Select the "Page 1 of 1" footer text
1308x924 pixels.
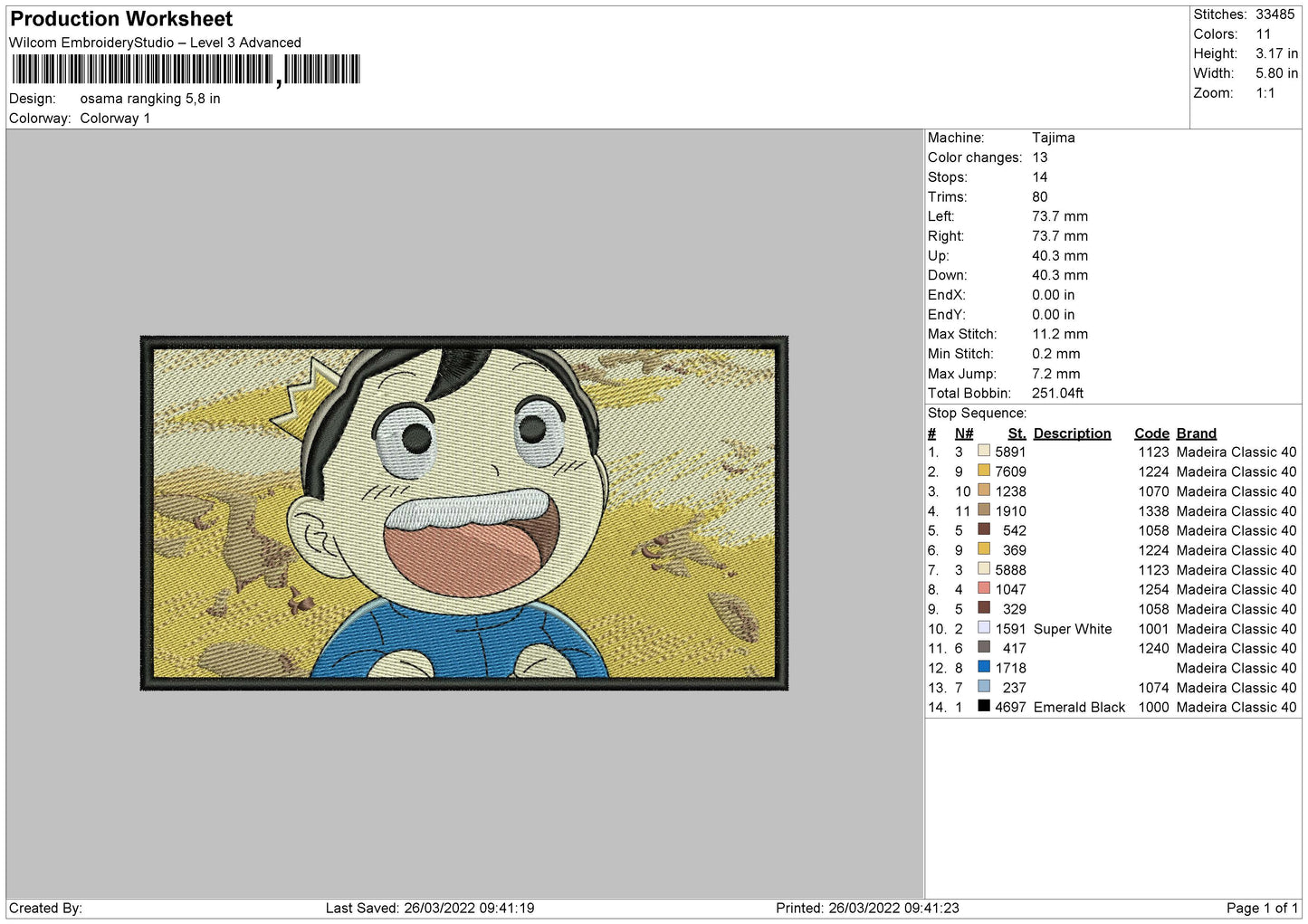[x=1262, y=908]
